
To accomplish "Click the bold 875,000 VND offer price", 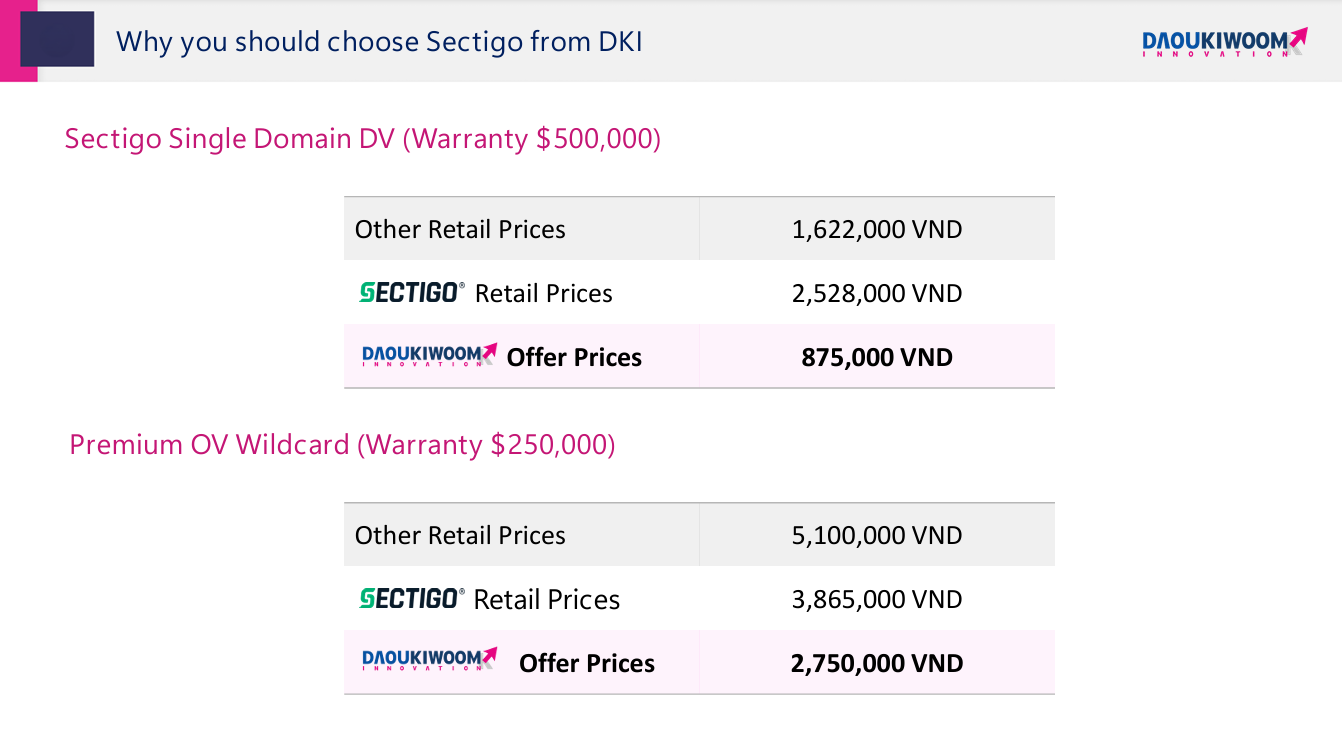I will point(876,357).
